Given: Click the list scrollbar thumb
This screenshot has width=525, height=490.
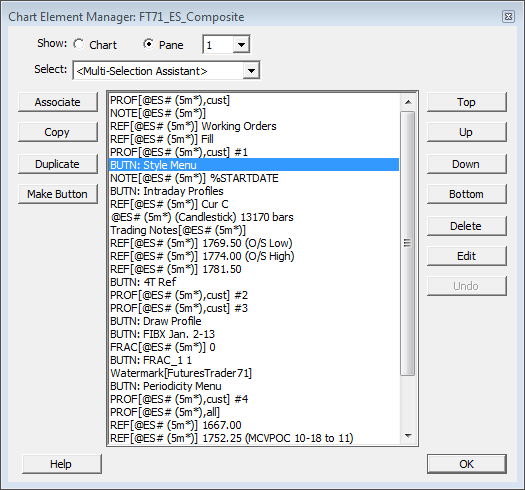Looking at the screenshot, I should coord(408,243).
